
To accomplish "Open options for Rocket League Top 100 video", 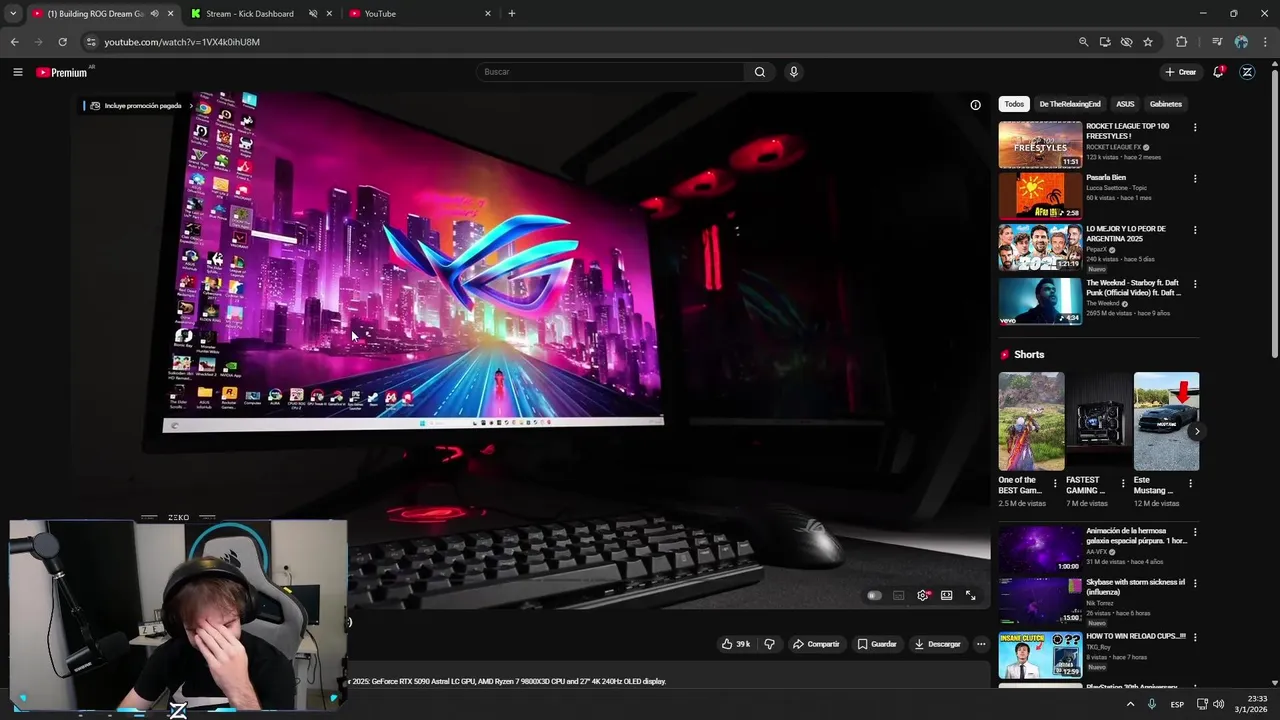I will coord(1195,127).
